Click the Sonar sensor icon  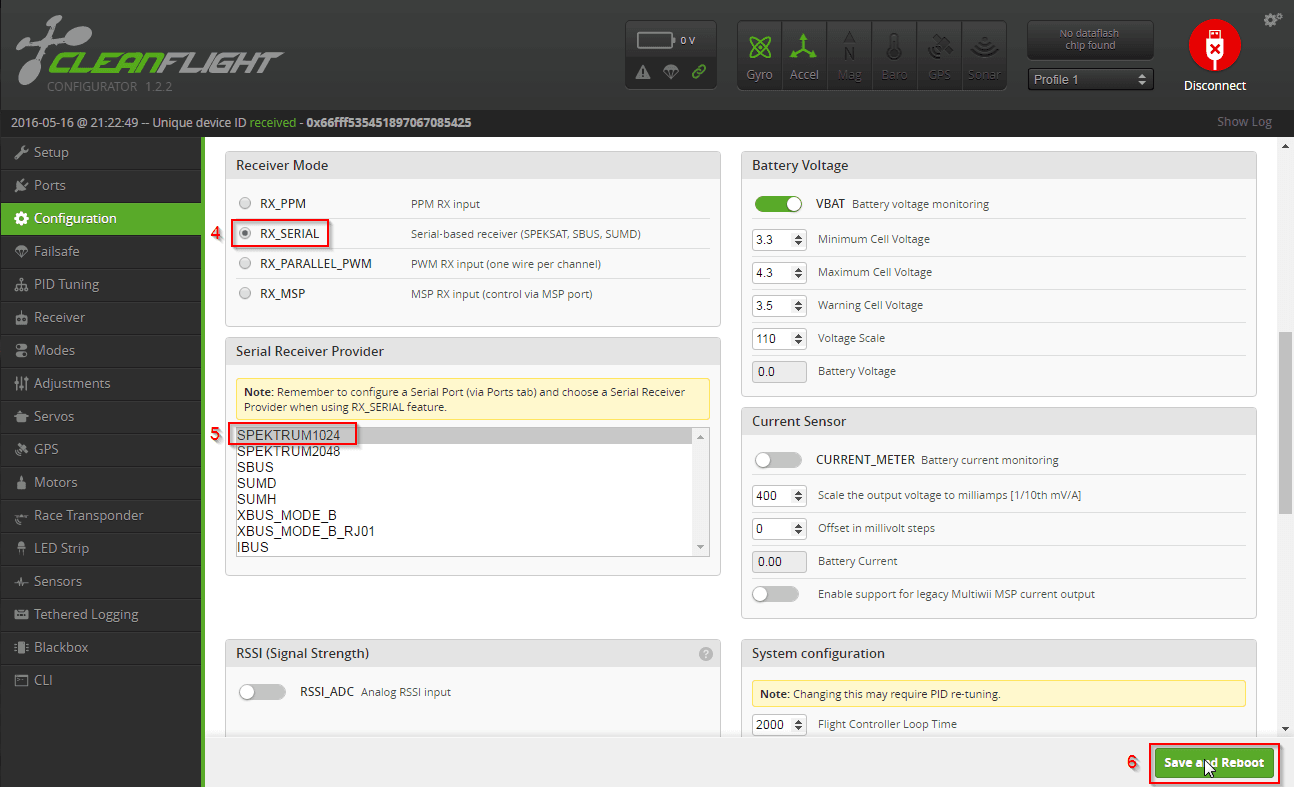point(984,55)
